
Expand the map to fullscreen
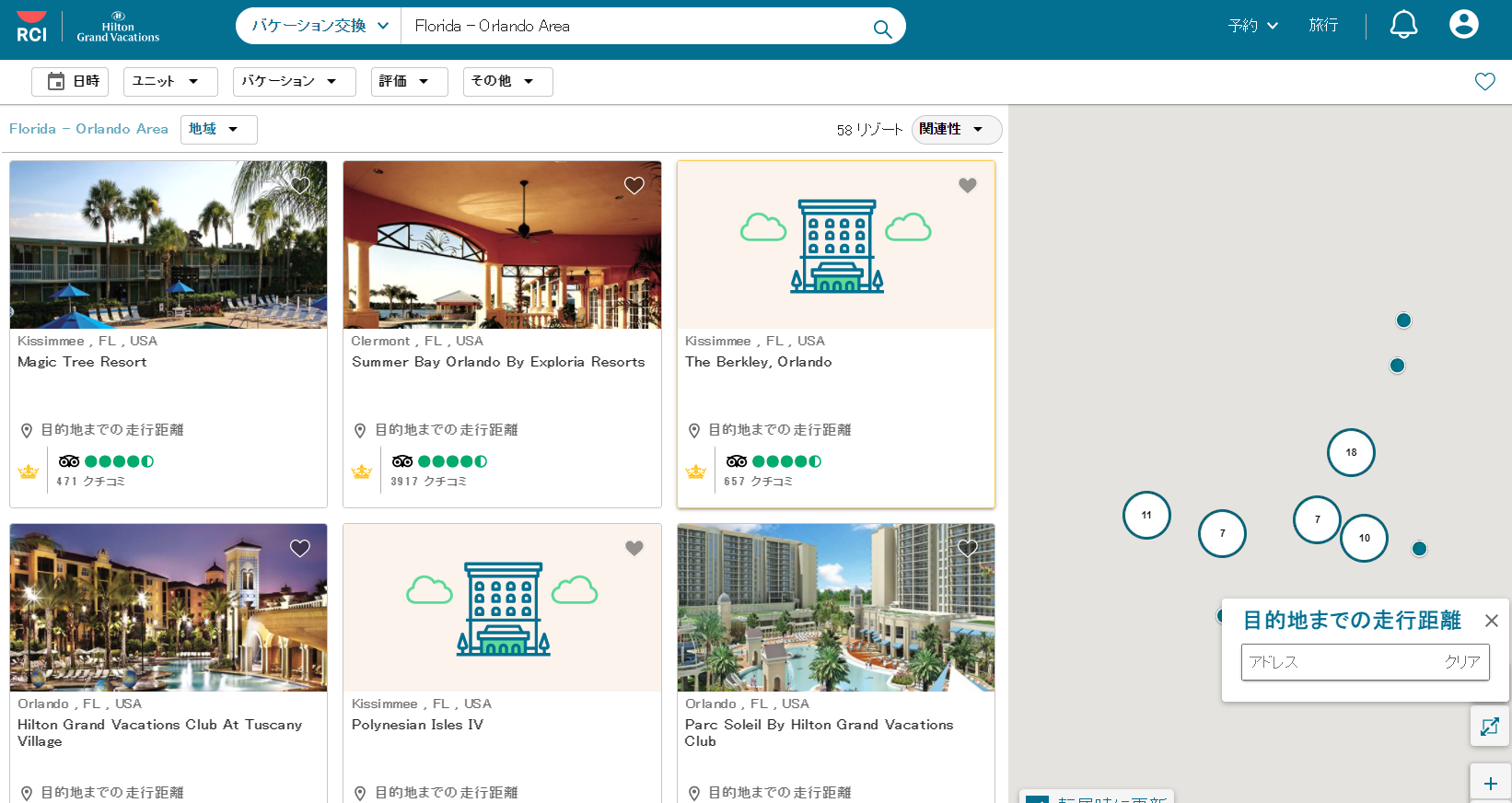1490,727
